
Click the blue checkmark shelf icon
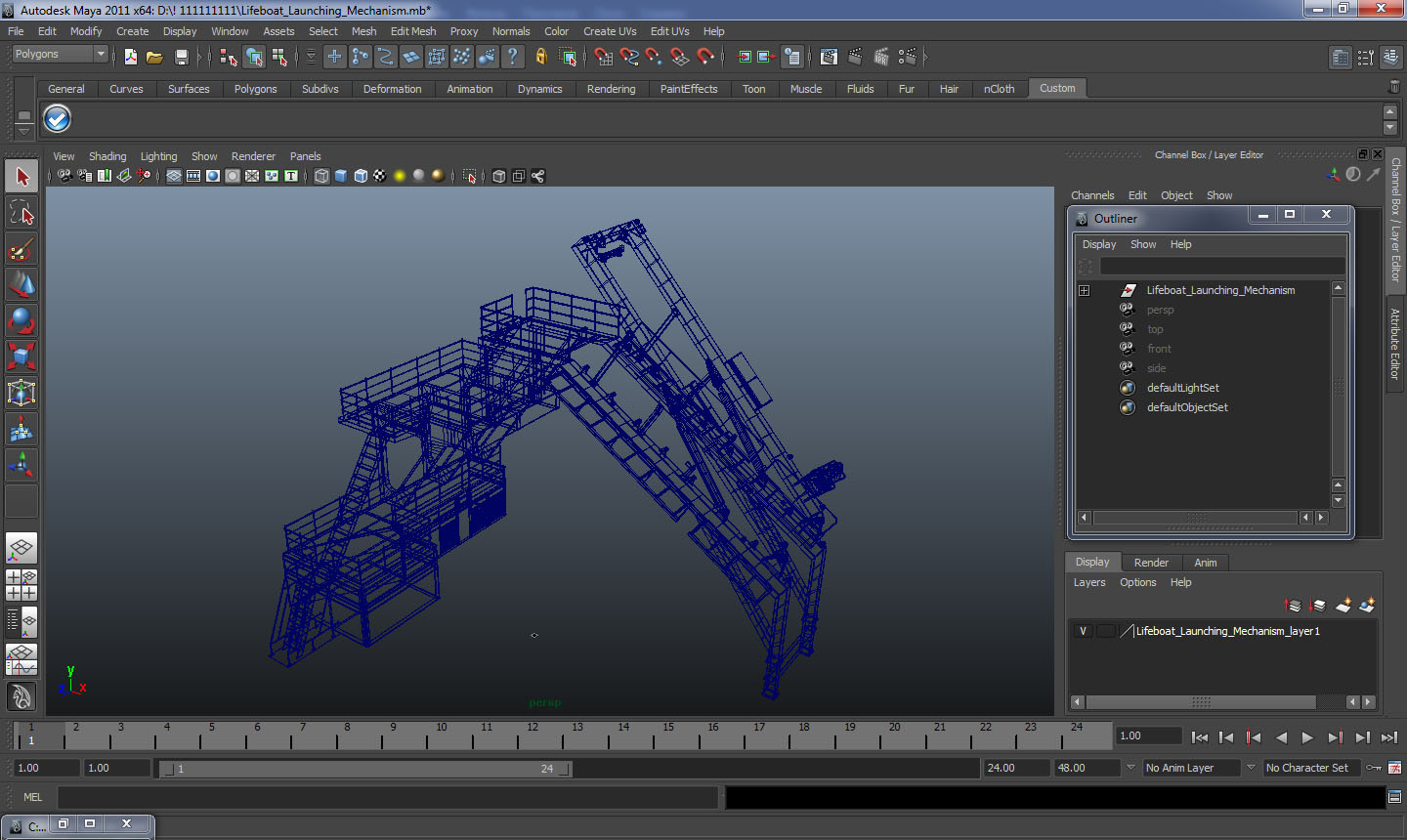click(58, 119)
